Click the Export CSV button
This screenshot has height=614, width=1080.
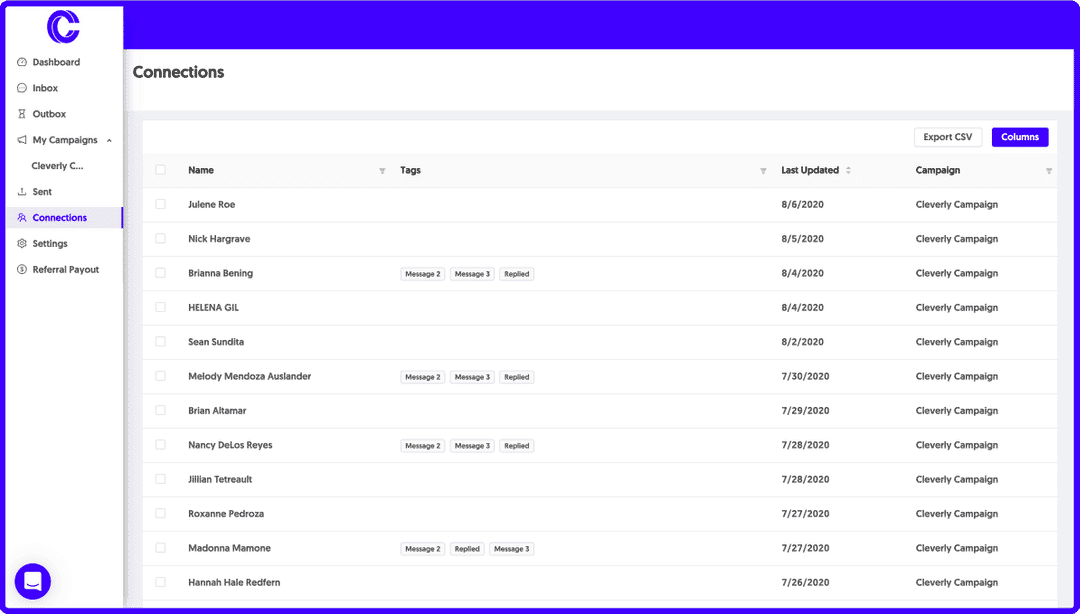click(947, 137)
